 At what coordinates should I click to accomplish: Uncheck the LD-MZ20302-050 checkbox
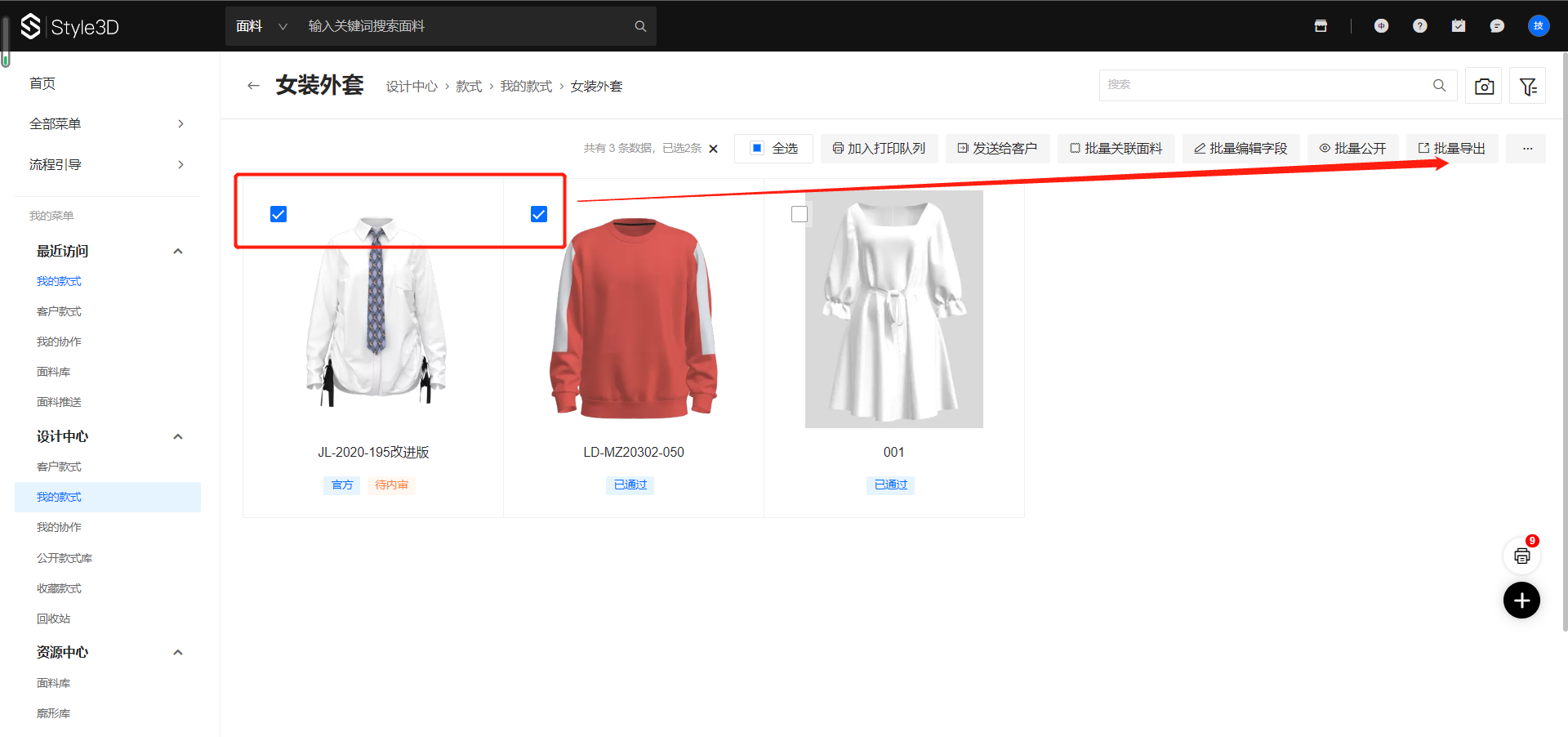pos(539,214)
